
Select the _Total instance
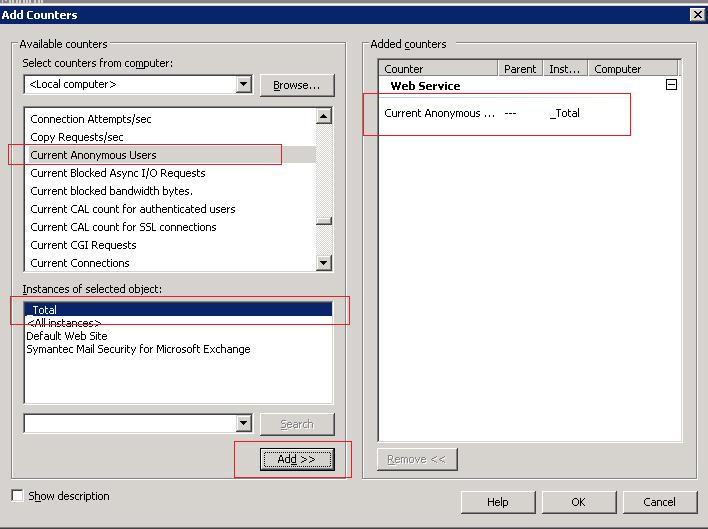tap(178, 310)
